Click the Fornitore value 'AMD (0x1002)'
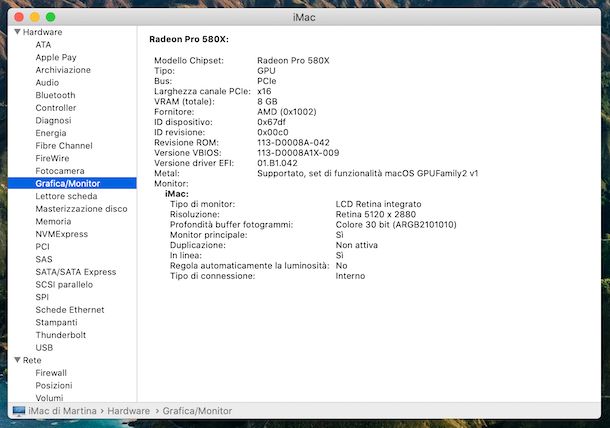Screen dimensions: 610x428 click(x=287, y=112)
